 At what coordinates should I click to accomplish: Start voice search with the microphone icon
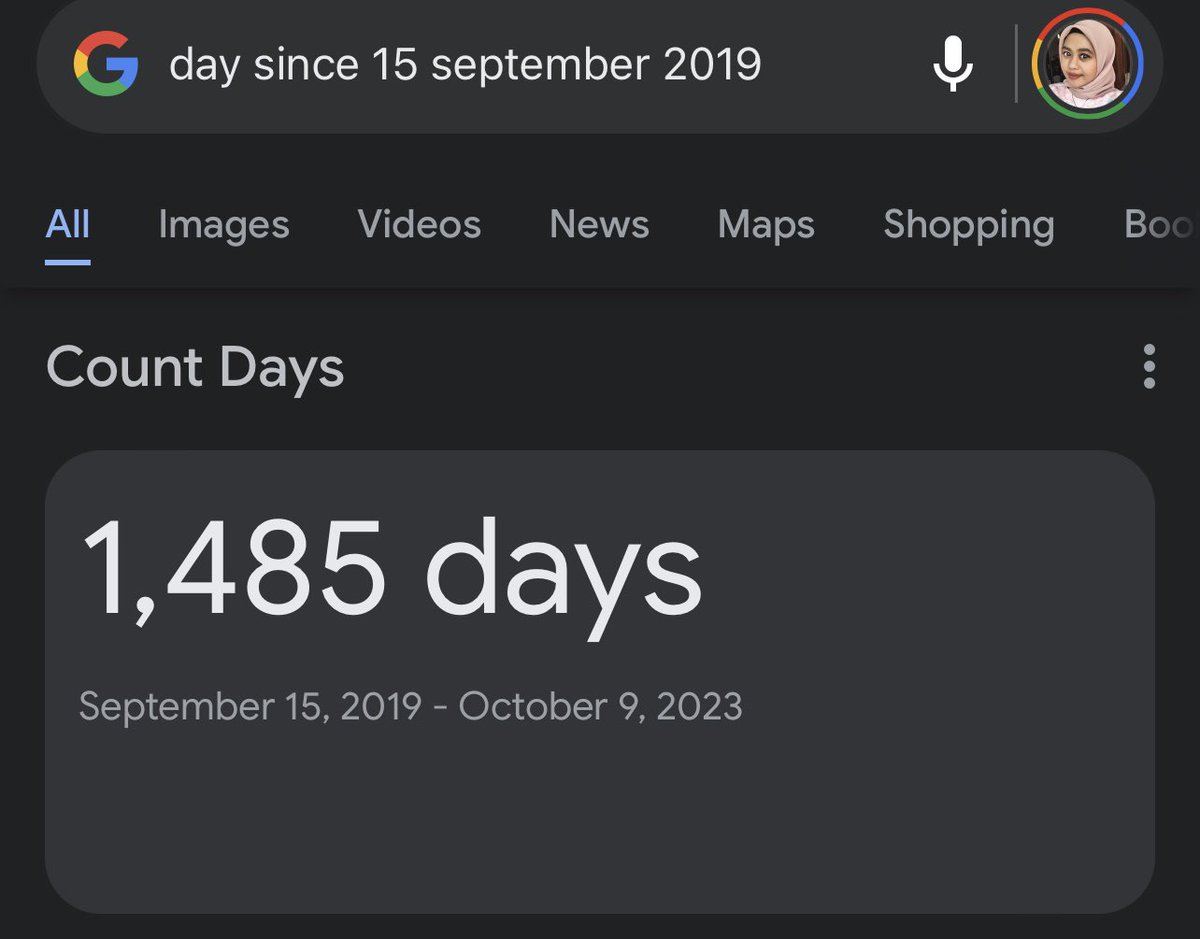(x=953, y=64)
